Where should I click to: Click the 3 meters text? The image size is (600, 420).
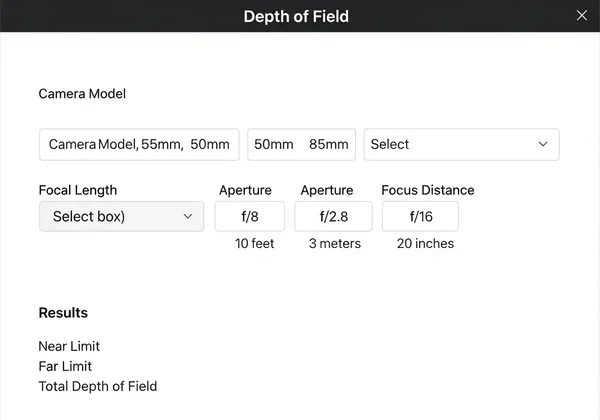click(335, 243)
